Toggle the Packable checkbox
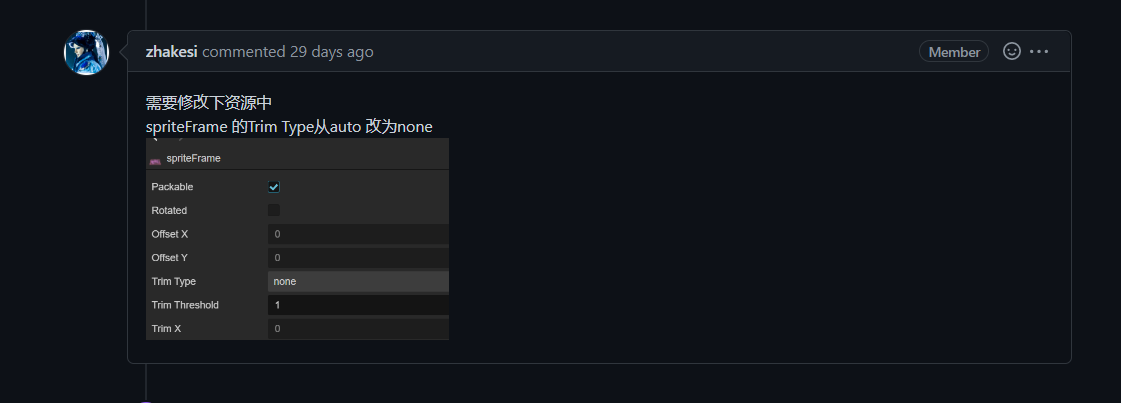Viewport: 1121px width, 403px height. (x=274, y=187)
